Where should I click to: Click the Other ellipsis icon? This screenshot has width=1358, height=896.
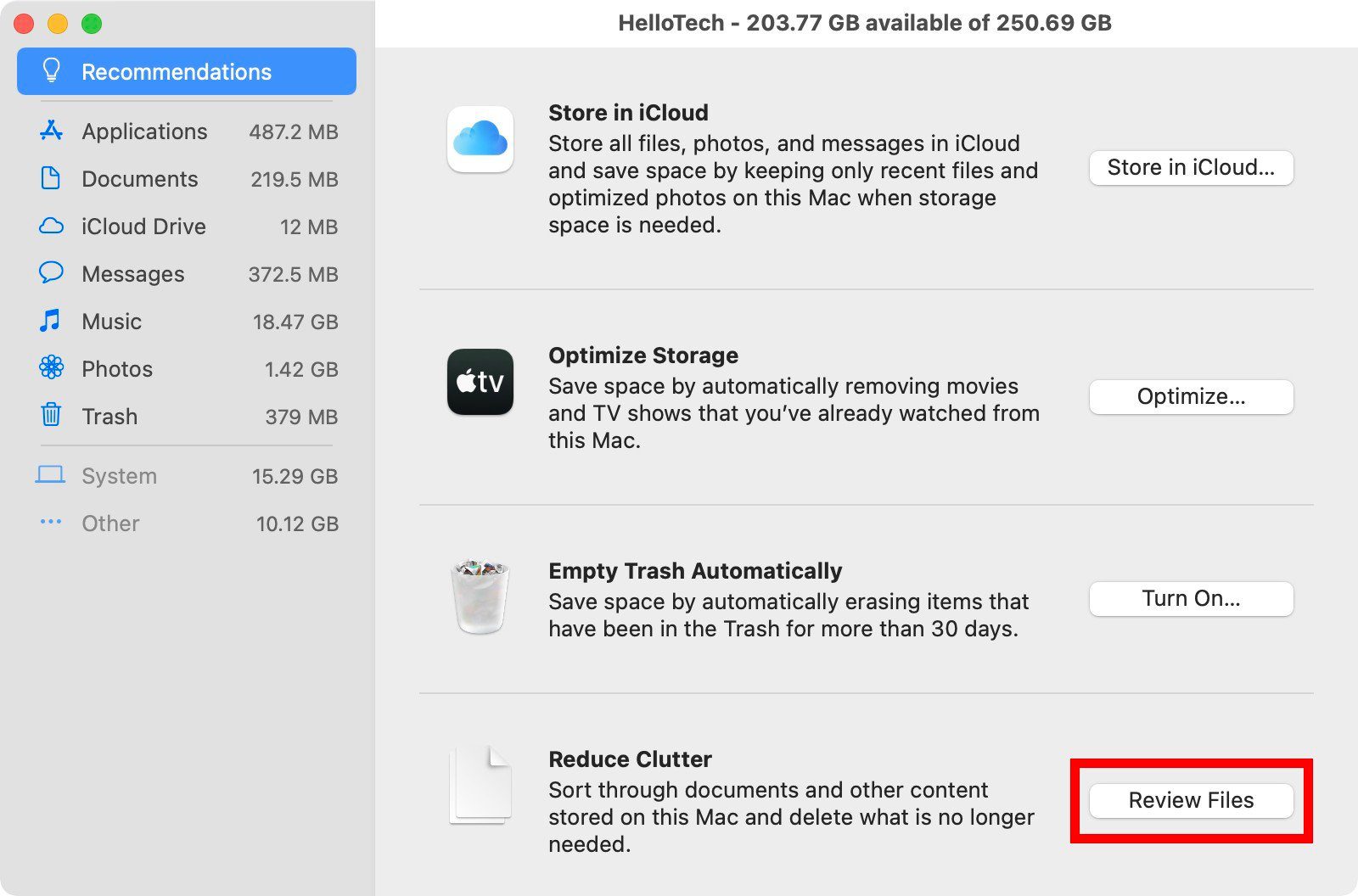point(51,522)
